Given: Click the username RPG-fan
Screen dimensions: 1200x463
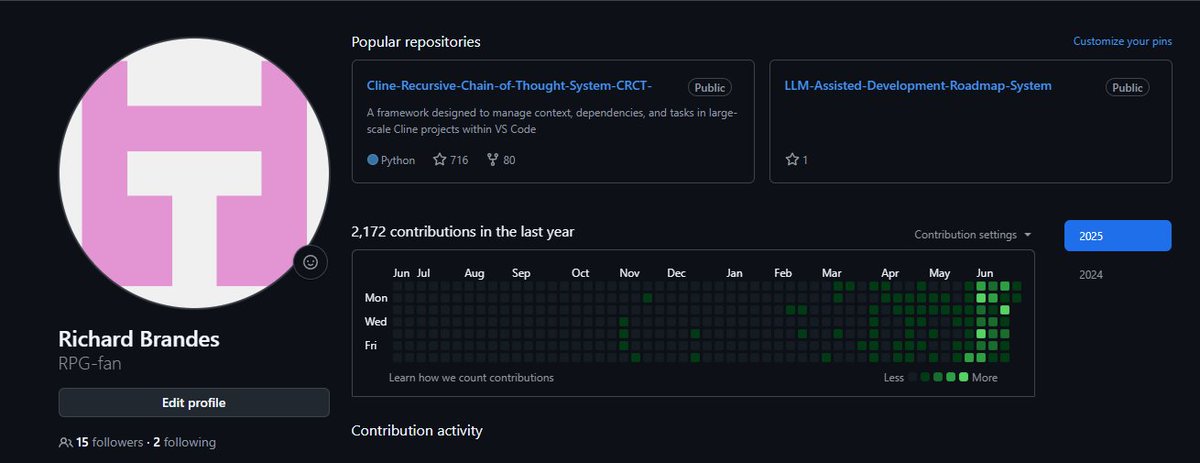Looking at the screenshot, I should (90, 363).
